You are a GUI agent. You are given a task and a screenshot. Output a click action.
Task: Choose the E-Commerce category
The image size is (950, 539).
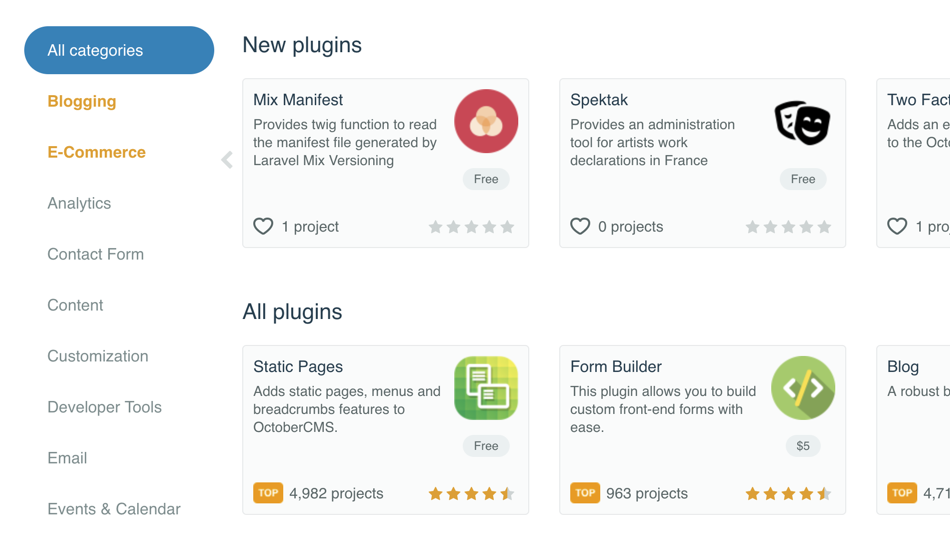click(96, 152)
